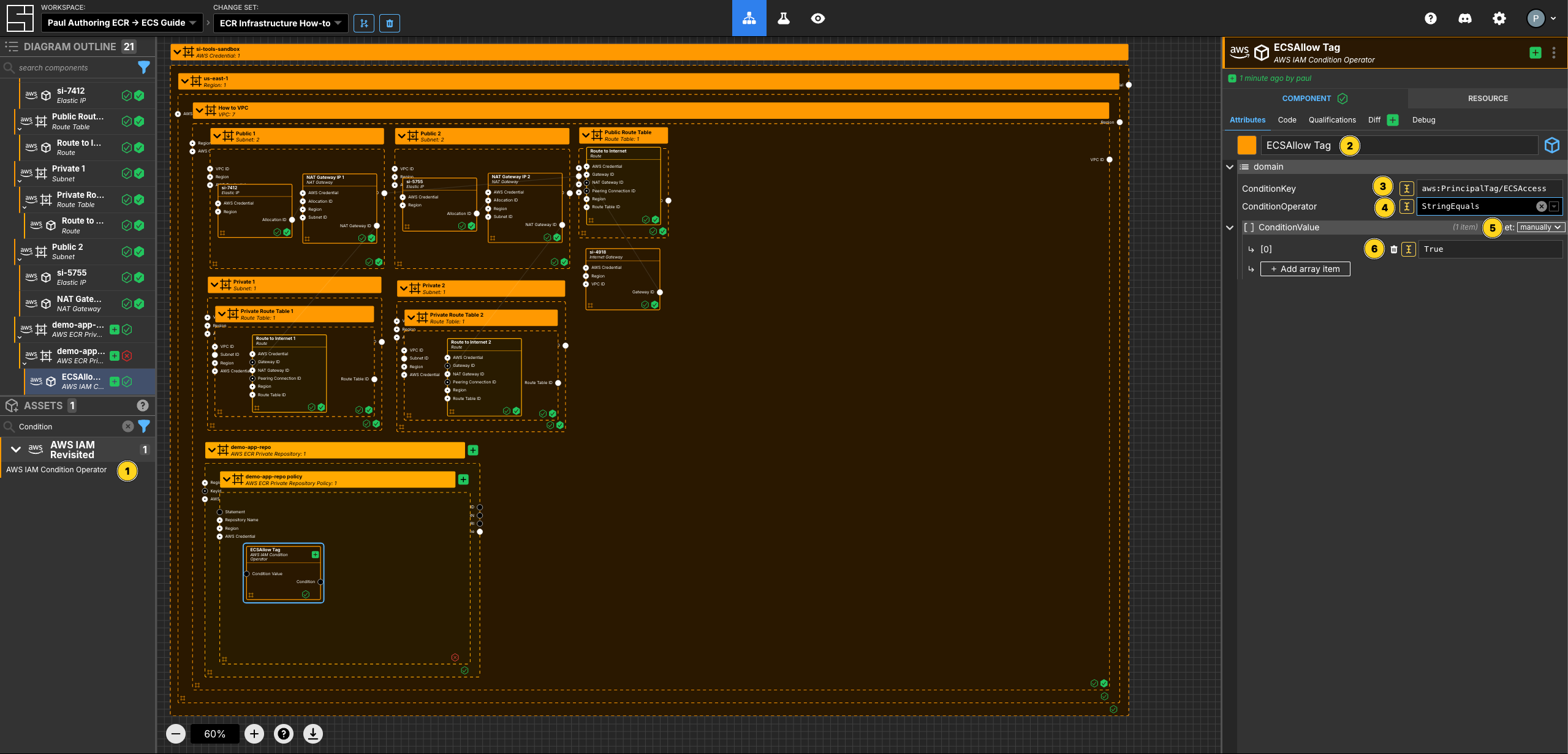
Task: Open the assets panel help
Action: [143, 405]
